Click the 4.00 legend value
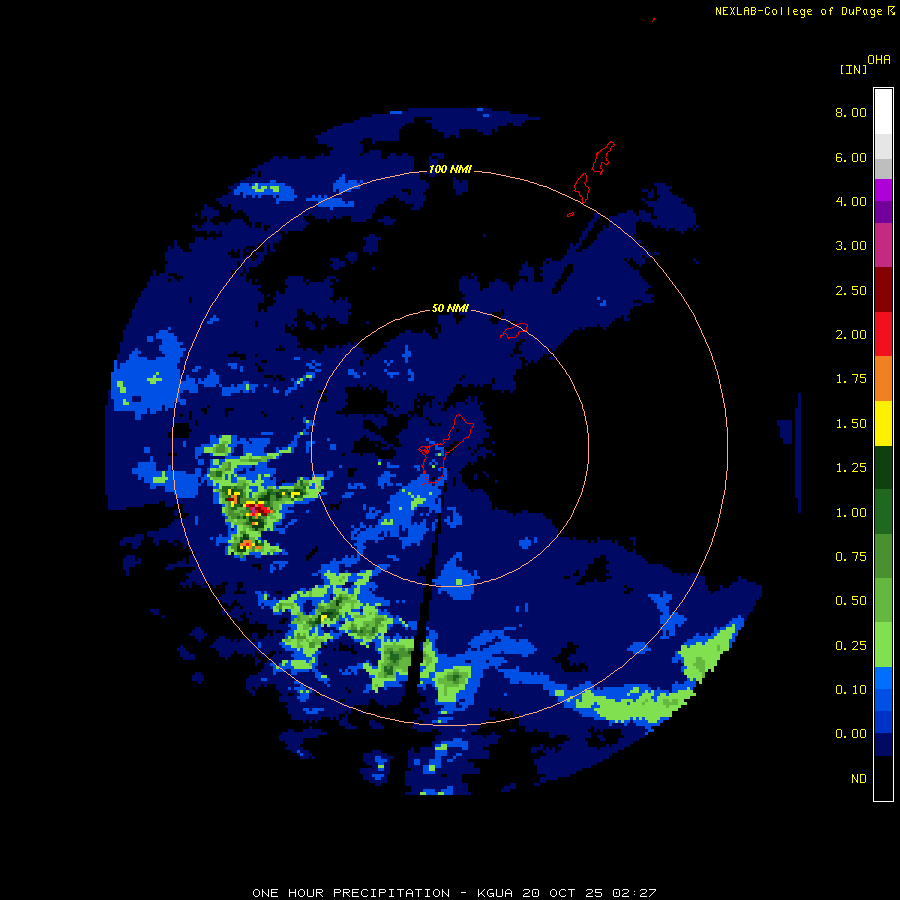 click(x=851, y=201)
